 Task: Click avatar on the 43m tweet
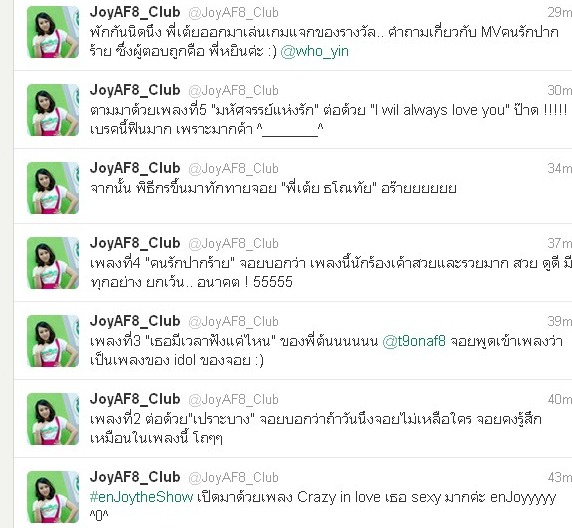(x=53, y=497)
